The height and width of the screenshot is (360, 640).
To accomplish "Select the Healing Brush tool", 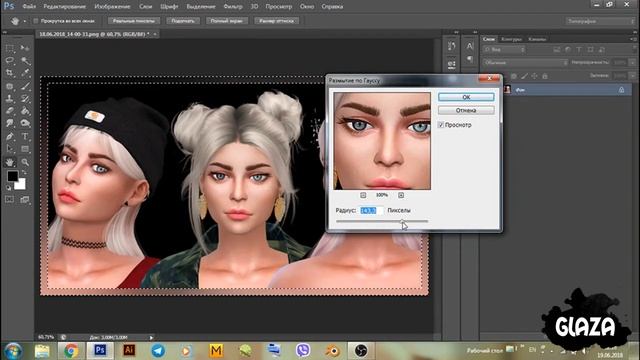I will [x=10, y=86].
